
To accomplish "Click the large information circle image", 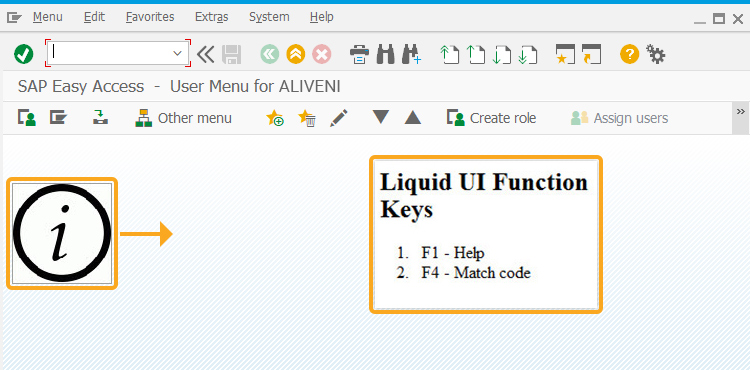I will tap(62, 233).
